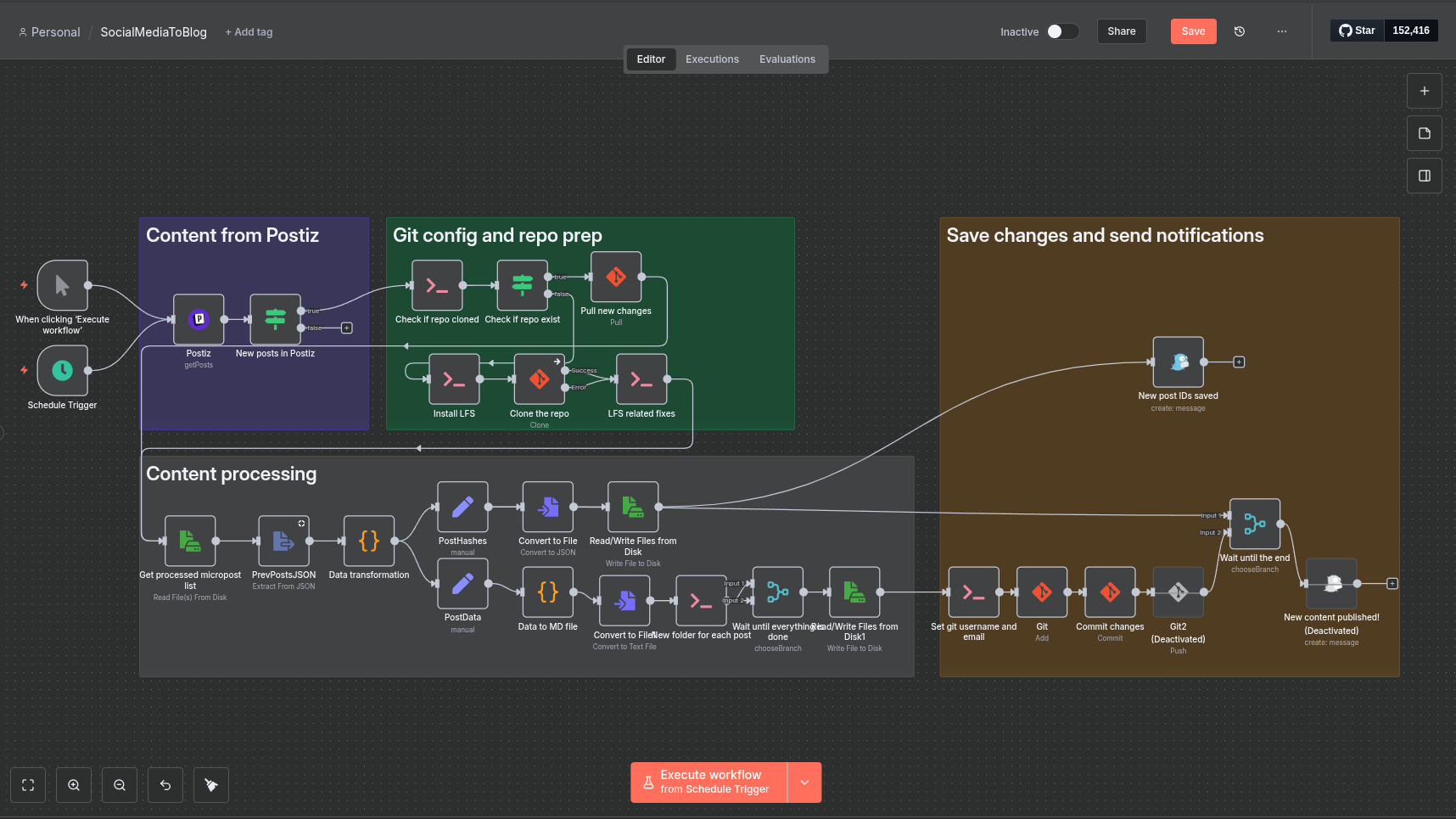Open the Data transformation node
Viewport: 1456px width, 819px height.
click(368, 541)
